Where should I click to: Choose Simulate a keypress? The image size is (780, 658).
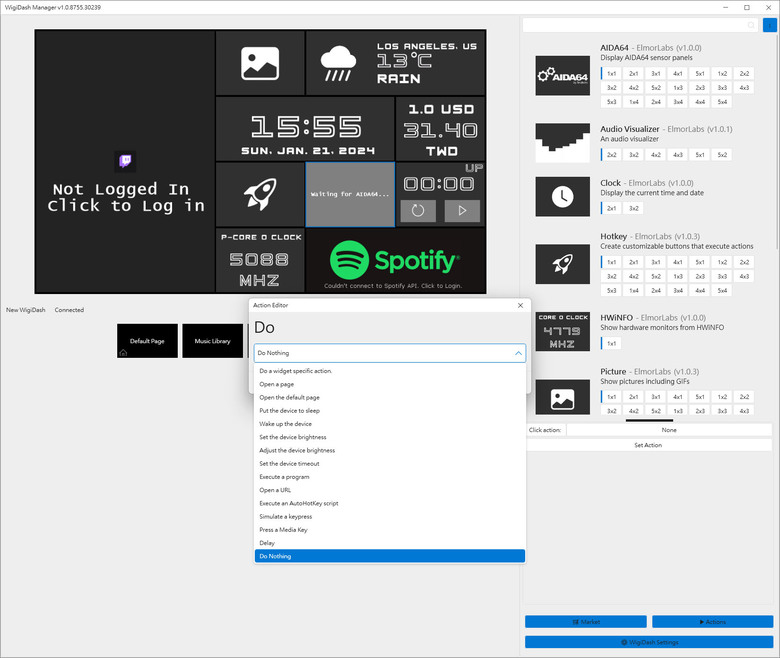(390, 517)
